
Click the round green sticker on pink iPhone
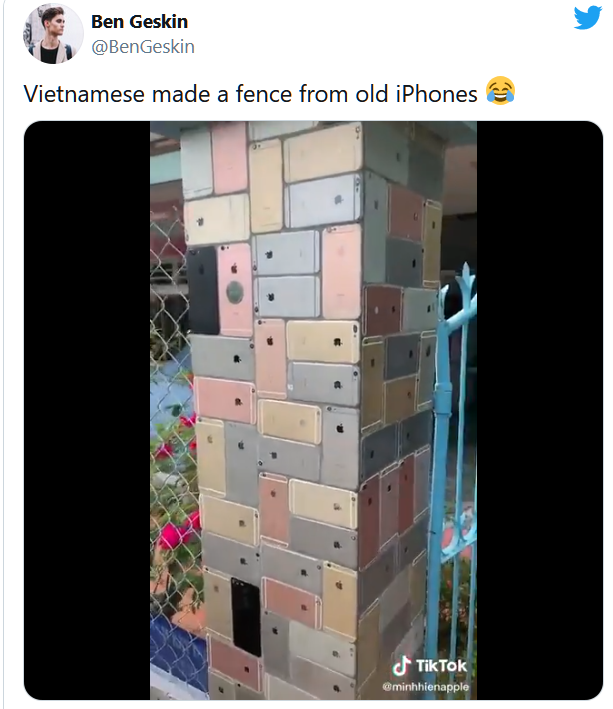click(235, 292)
